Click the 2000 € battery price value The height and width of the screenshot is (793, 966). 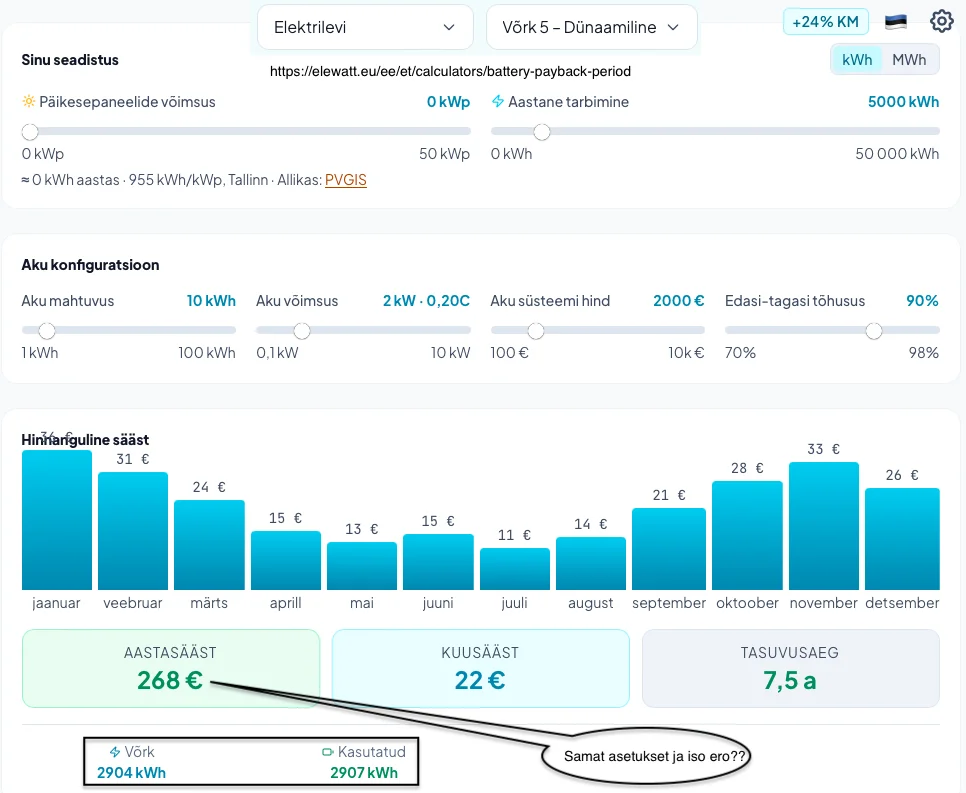tap(678, 301)
